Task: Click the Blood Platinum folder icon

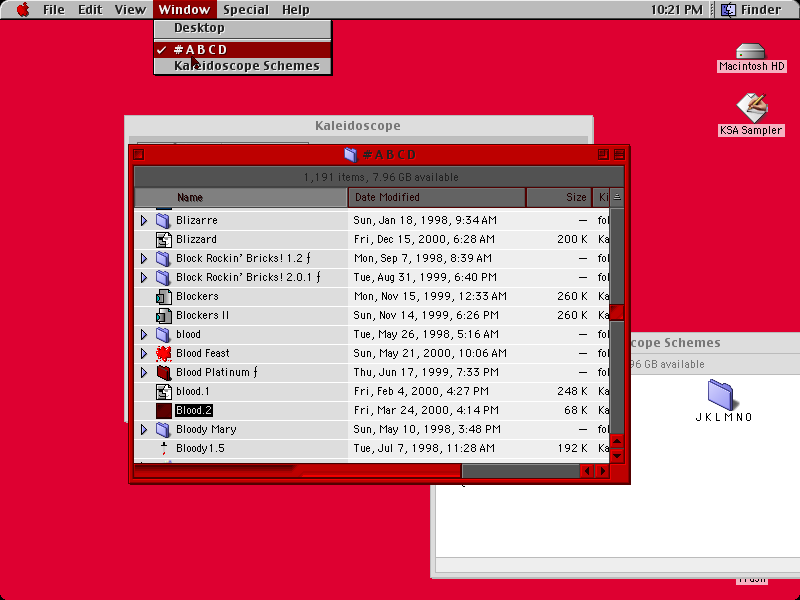Action: [163, 372]
